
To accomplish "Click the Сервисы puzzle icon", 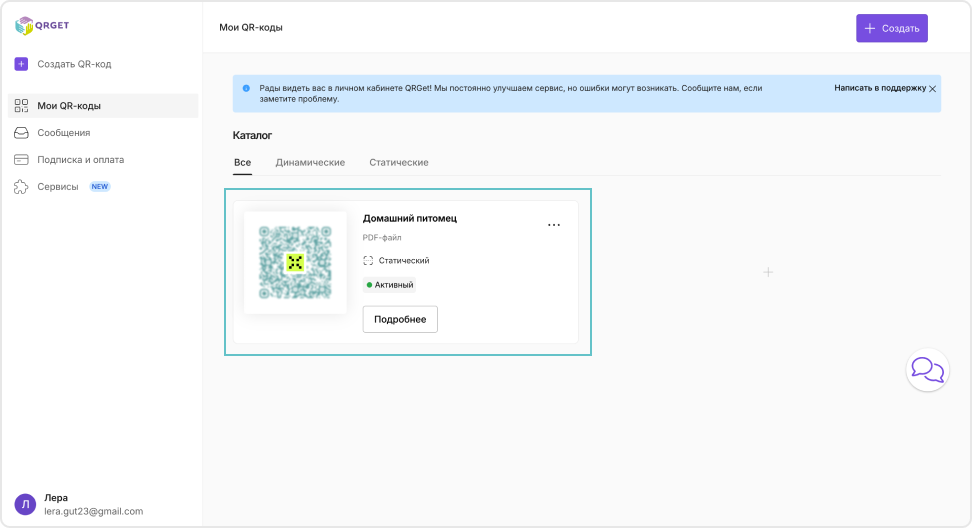I will (21, 187).
